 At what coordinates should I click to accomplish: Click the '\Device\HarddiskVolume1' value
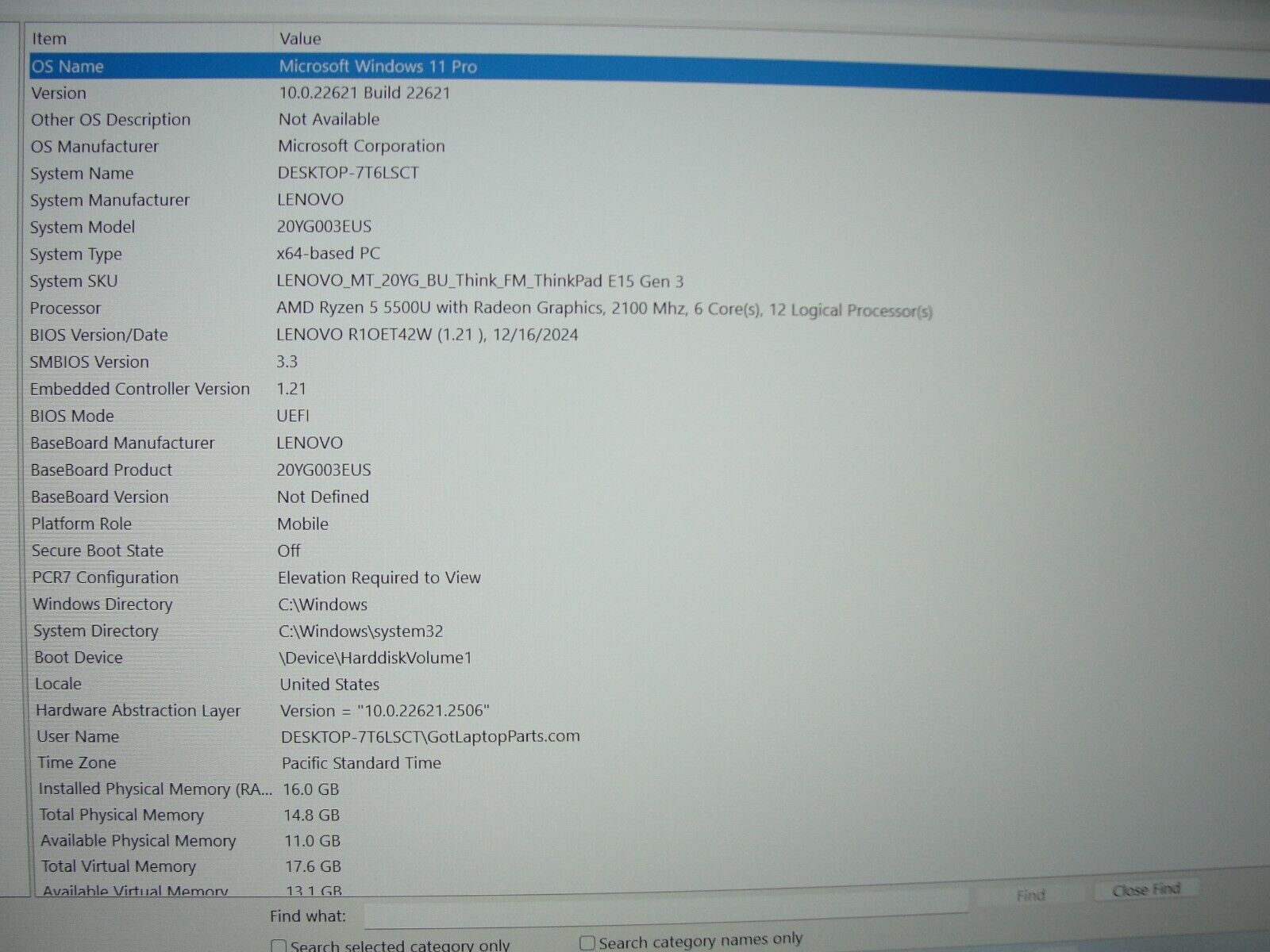(375, 658)
